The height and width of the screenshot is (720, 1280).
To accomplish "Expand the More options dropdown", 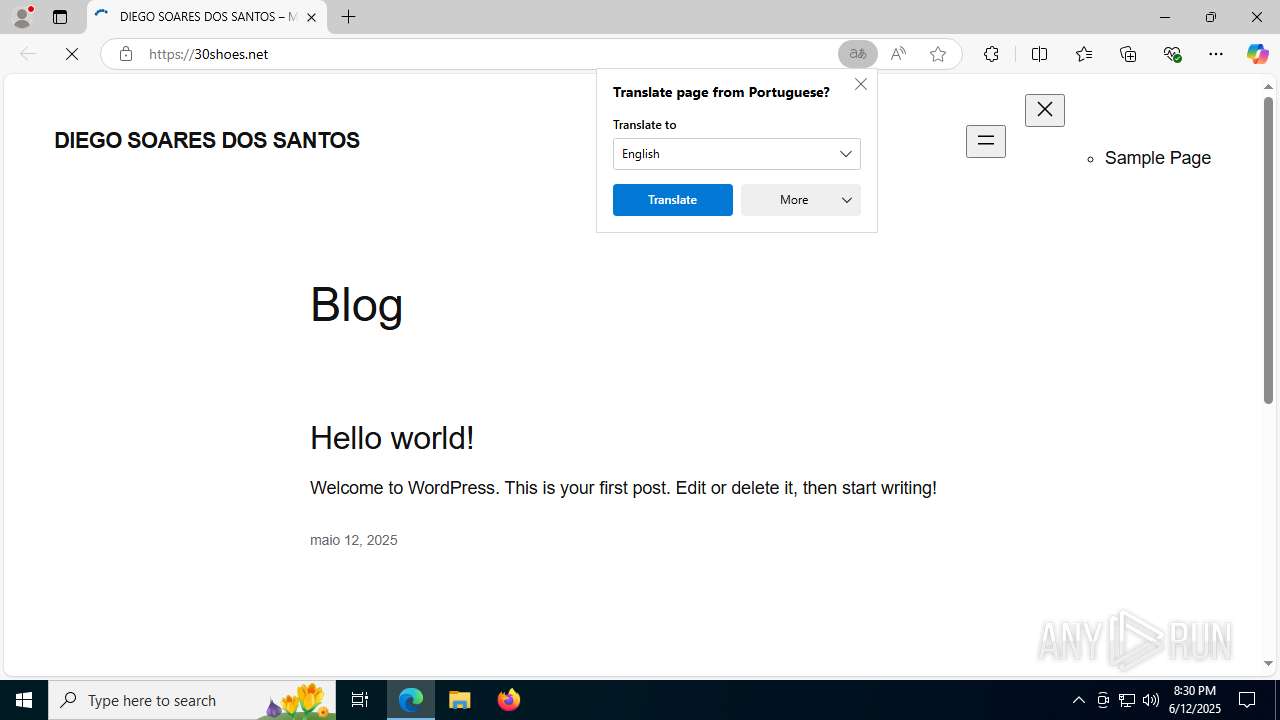I will click(801, 200).
